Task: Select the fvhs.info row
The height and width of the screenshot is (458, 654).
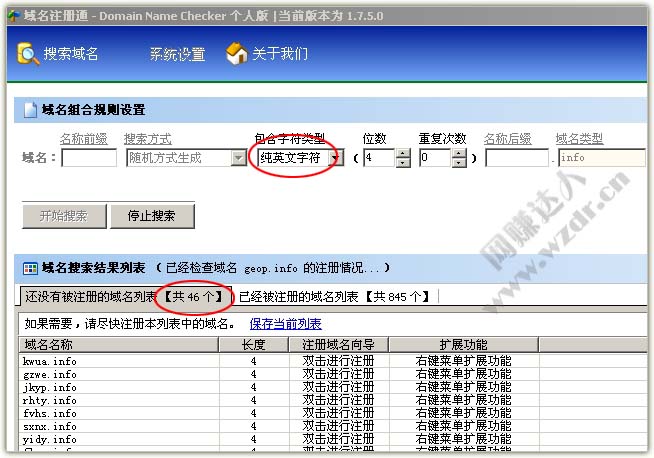Action: tap(333, 413)
